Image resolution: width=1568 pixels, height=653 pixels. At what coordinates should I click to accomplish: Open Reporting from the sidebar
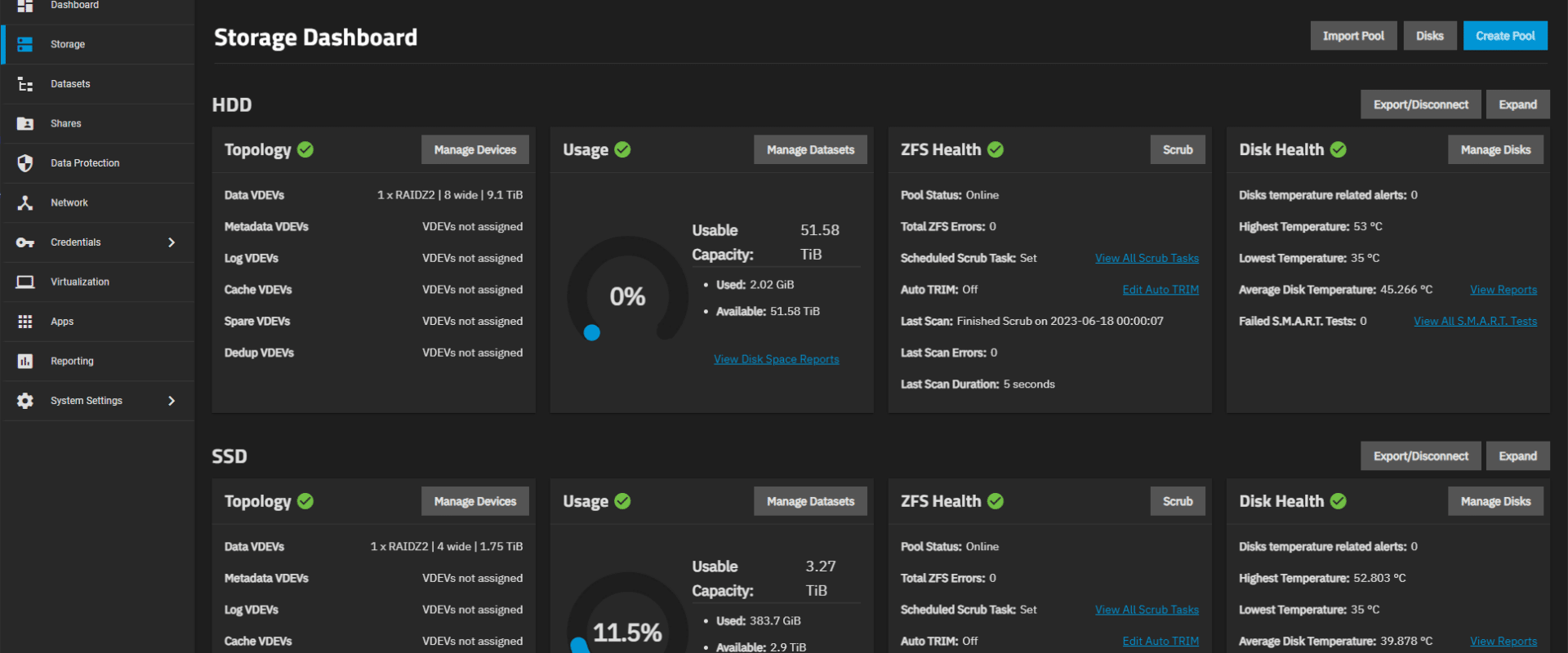tap(98, 362)
